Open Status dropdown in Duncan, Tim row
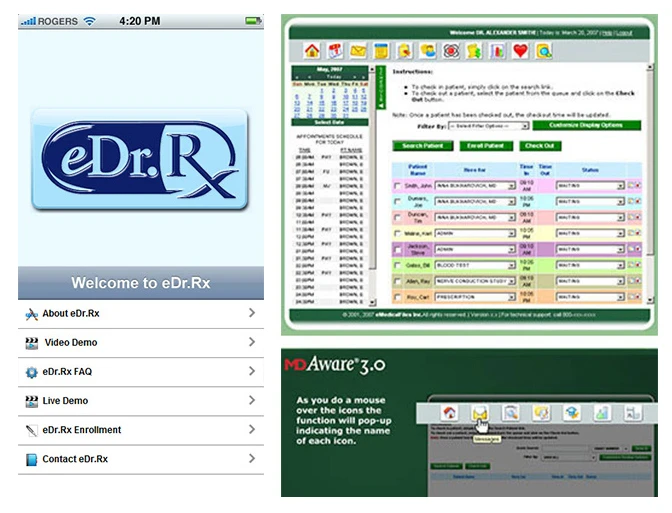Screen dimensions: 672x513 click(x=590, y=217)
